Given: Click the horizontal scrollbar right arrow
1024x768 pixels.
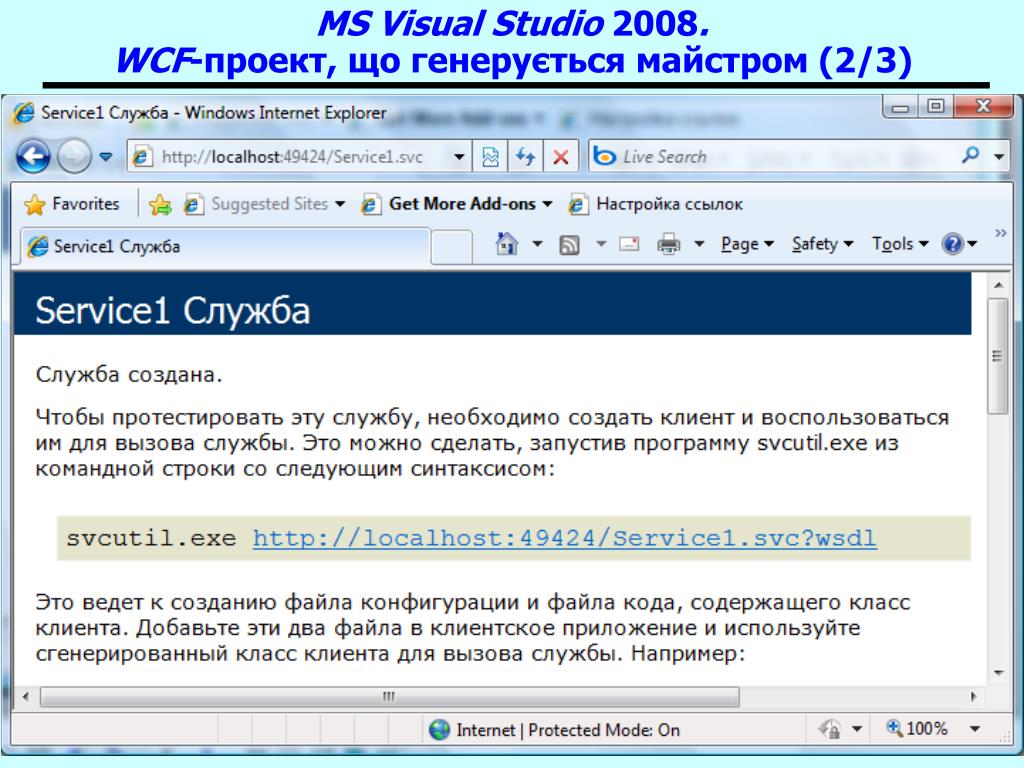Looking at the screenshot, I should click(974, 697).
